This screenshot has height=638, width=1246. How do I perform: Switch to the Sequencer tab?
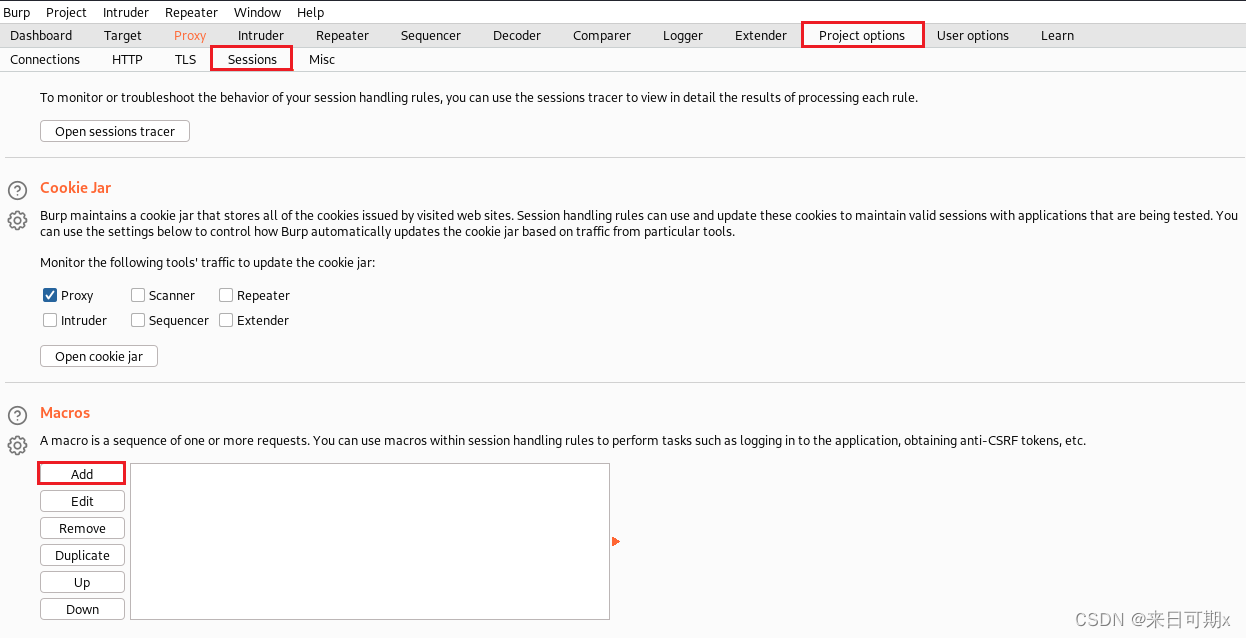(431, 35)
